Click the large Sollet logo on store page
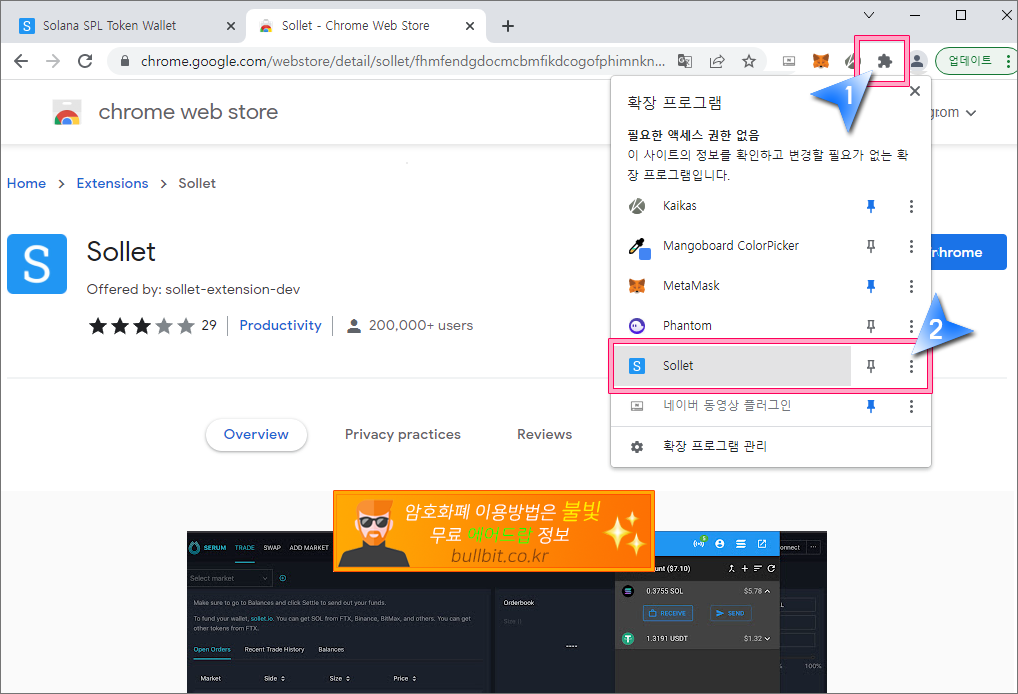 tap(37, 264)
